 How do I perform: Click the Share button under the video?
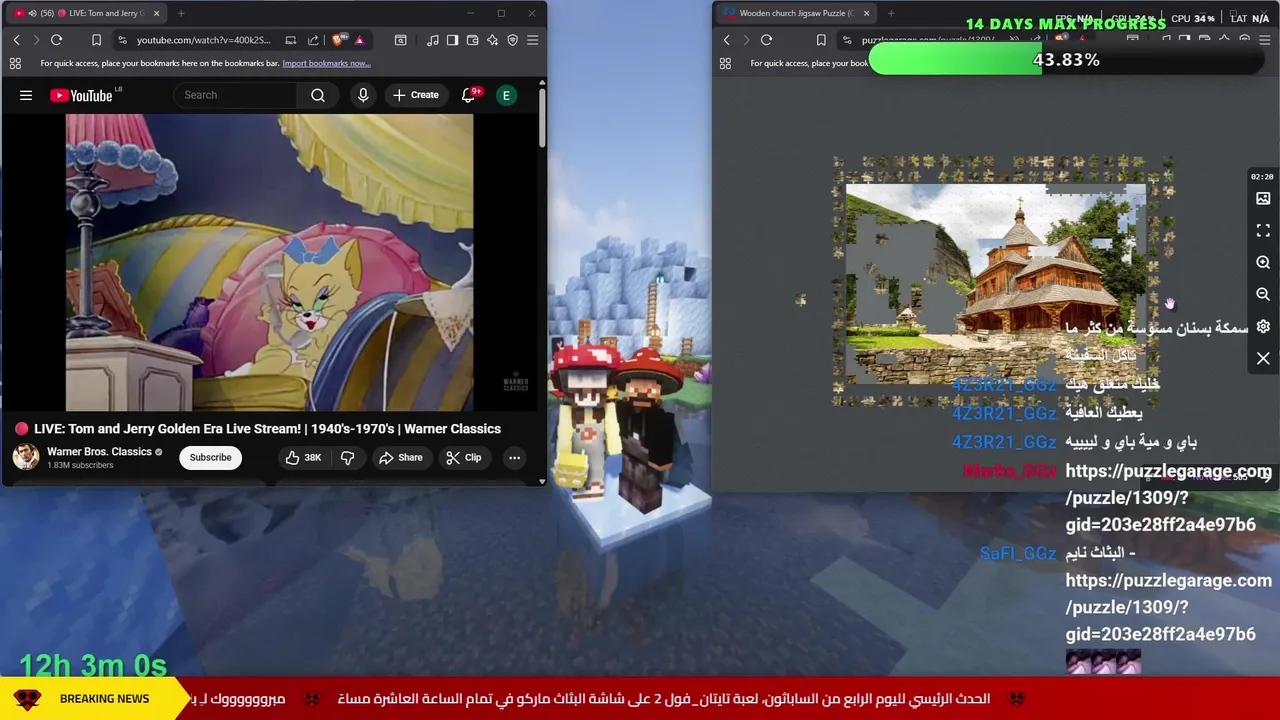pyautogui.click(x=400, y=457)
